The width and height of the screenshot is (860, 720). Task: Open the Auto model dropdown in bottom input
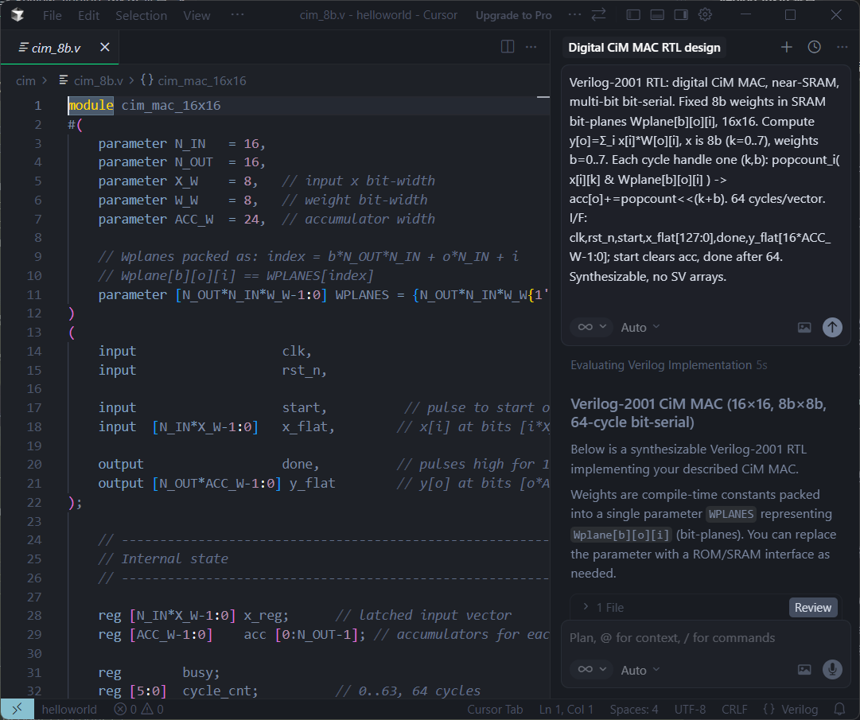point(640,669)
